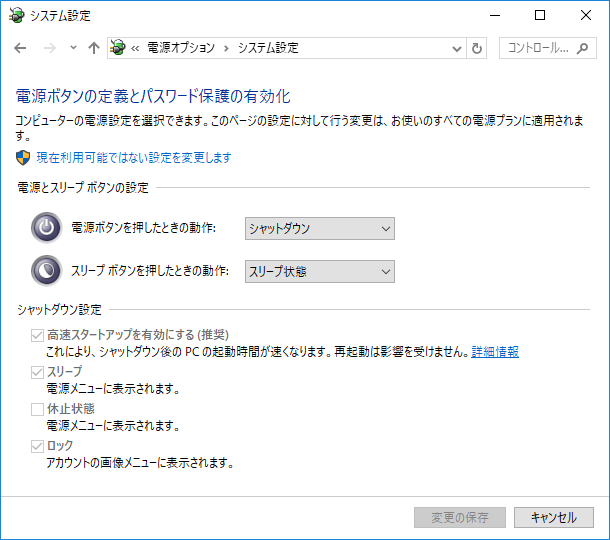The width and height of the screenshot is (610, 540).
Task: Click 電源オプション in the breadcrumb
Action: click(184, 48)
